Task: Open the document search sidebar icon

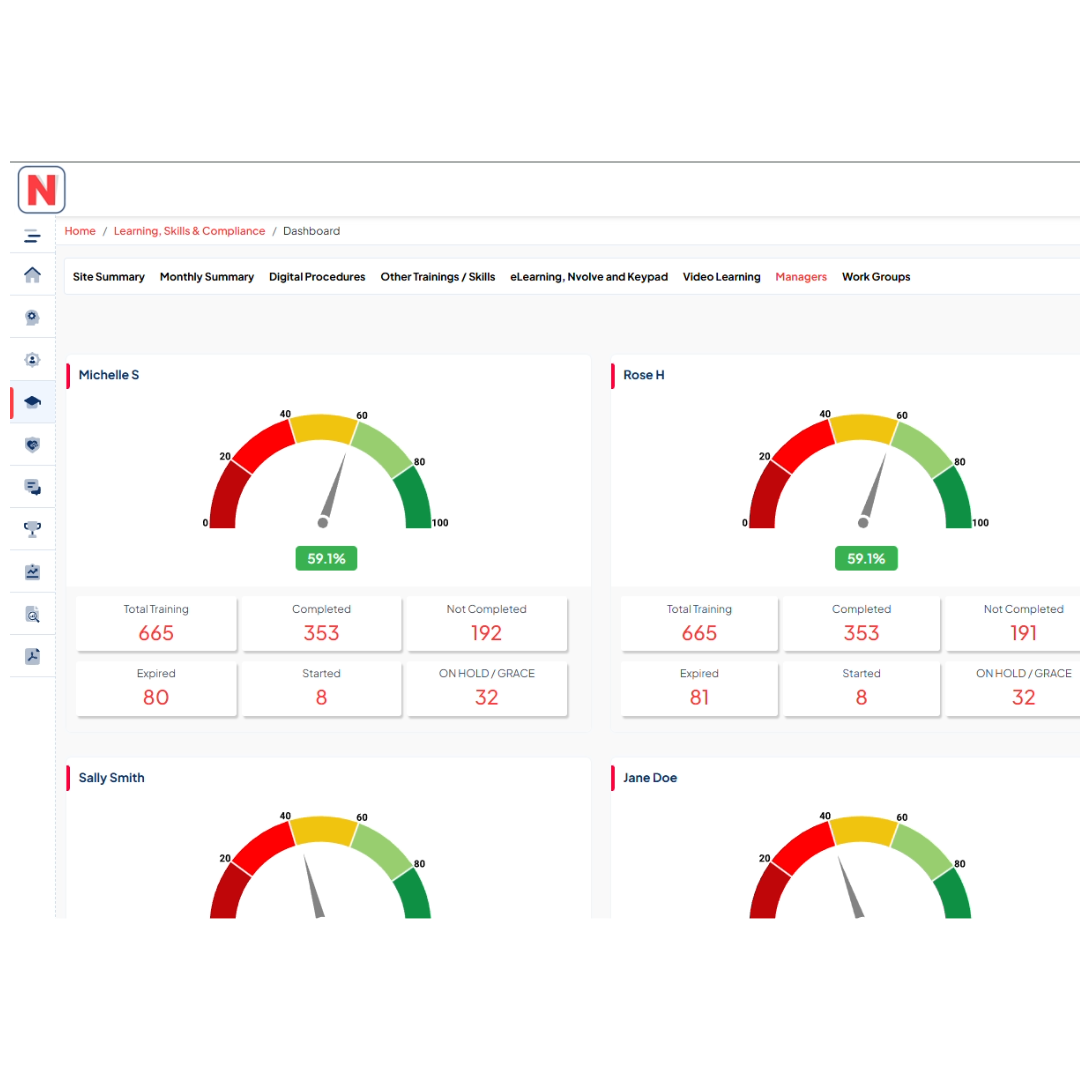Action: click(x=32, y=614)
